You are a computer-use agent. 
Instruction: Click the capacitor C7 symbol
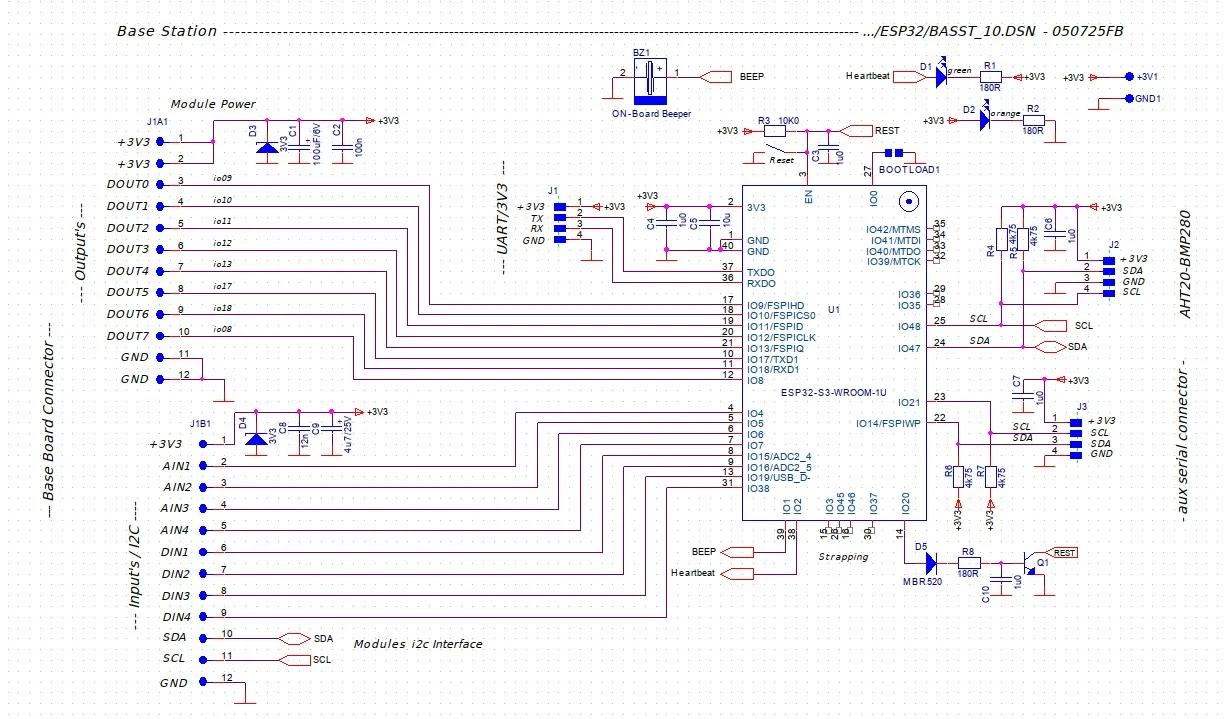(1025, 398)
